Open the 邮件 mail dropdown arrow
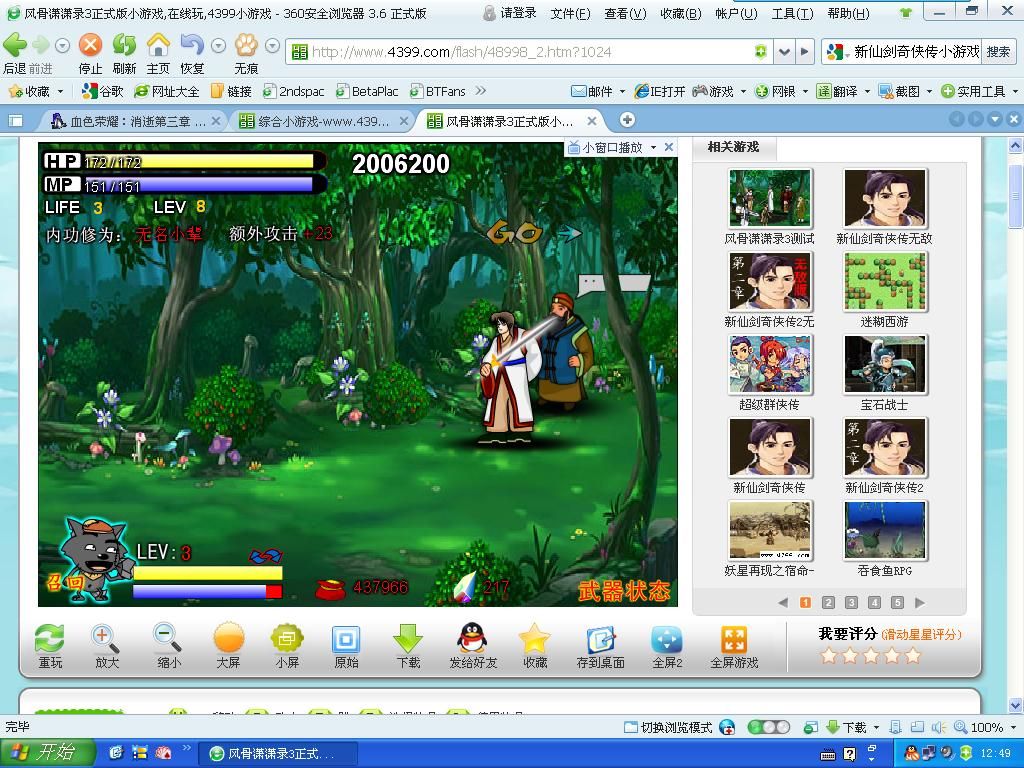This screenshot has width=1024, height=768. pyautogui.click(x=622, y=91)
